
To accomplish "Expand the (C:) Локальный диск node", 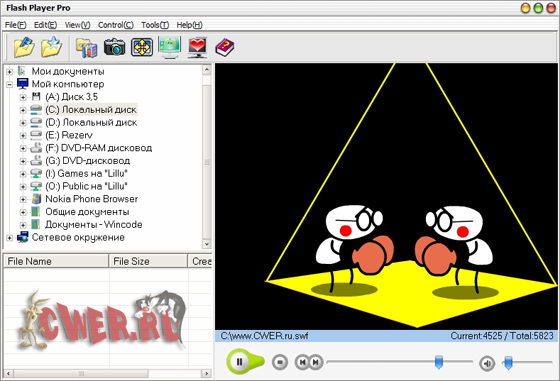I will (23, 110).
